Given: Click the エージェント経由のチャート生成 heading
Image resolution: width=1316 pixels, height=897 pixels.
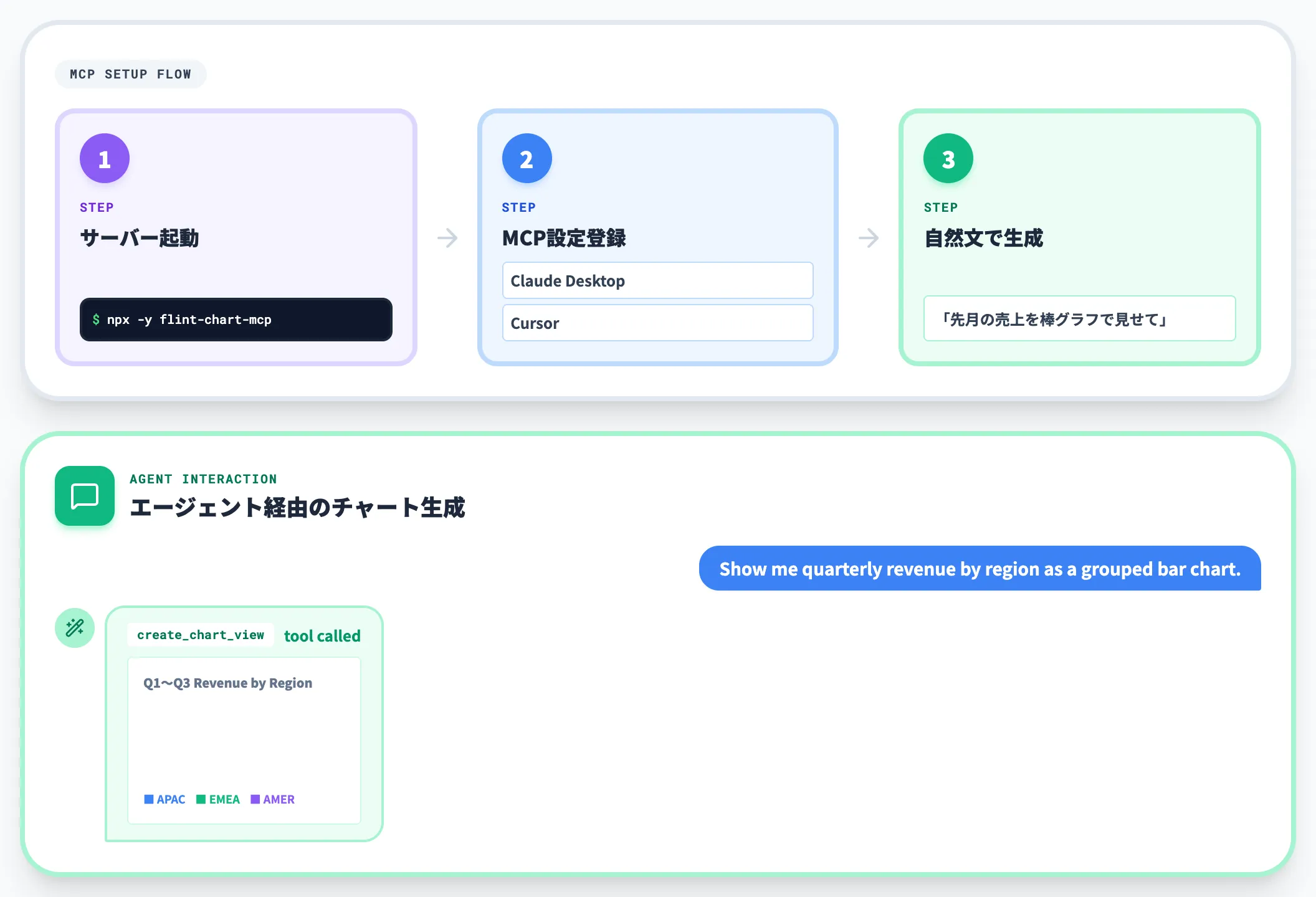Looking at the screenshot, I should (x=297, y=507).
